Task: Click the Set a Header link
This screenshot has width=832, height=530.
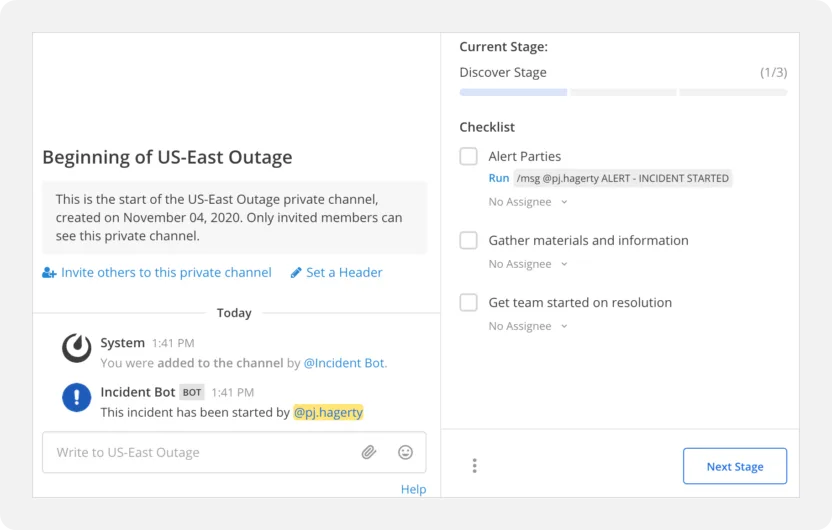Action: coord(344,273)
